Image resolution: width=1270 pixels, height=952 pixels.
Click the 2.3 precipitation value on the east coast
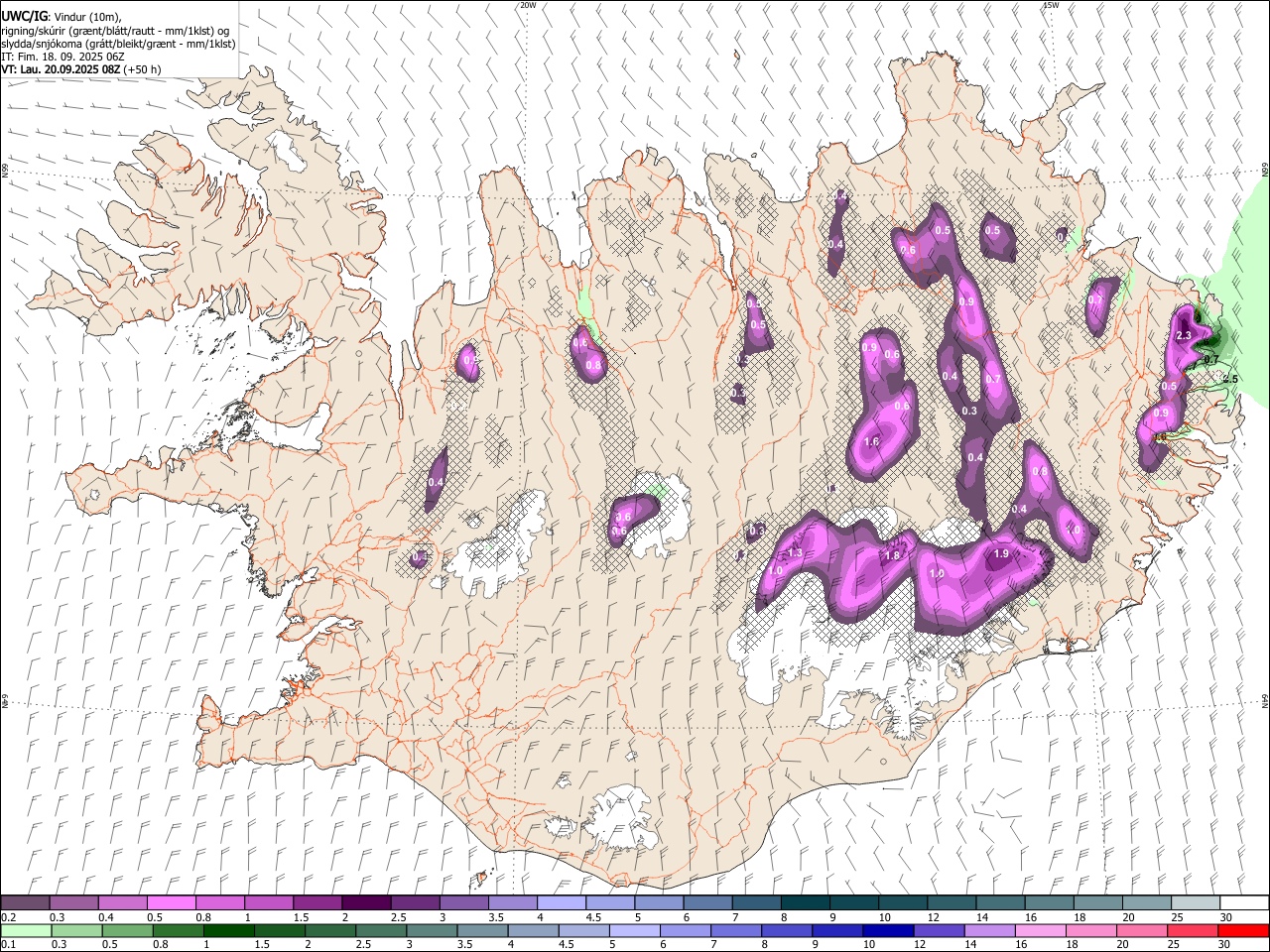[x=1184, y=336]
